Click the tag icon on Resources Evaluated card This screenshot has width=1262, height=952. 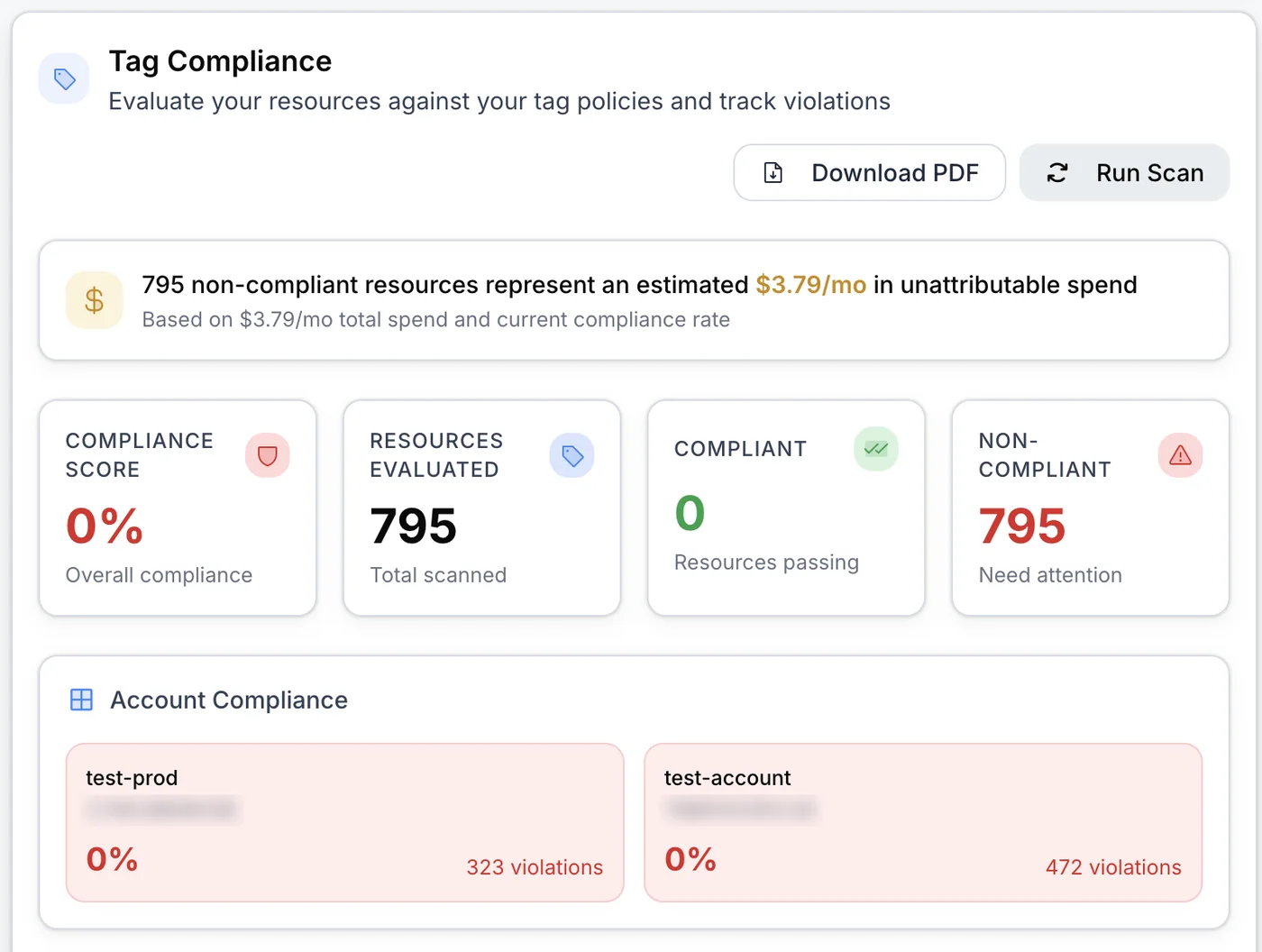pos(572,455)
